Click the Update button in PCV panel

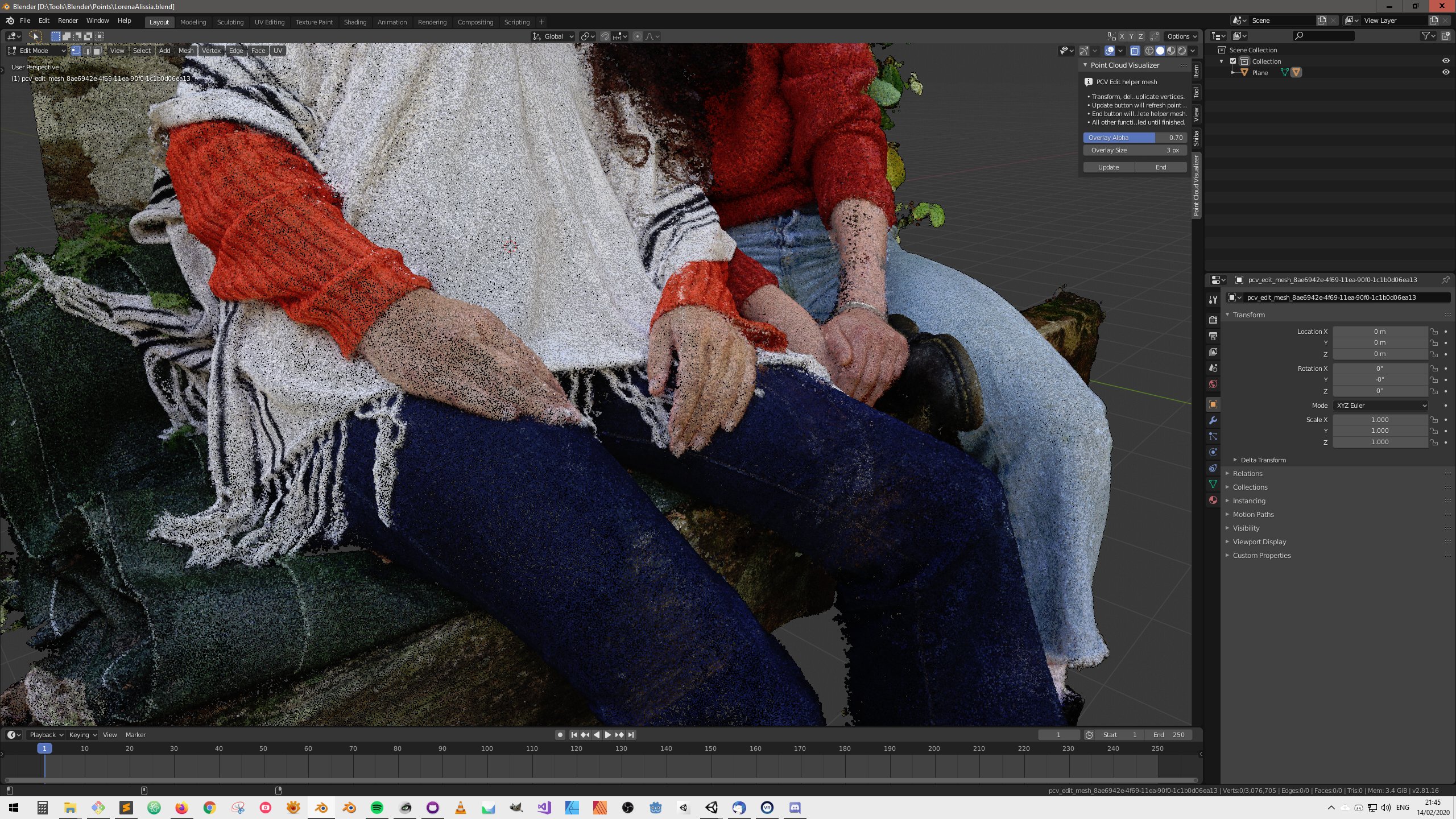pyautogui.click(x=1108, y=167)
